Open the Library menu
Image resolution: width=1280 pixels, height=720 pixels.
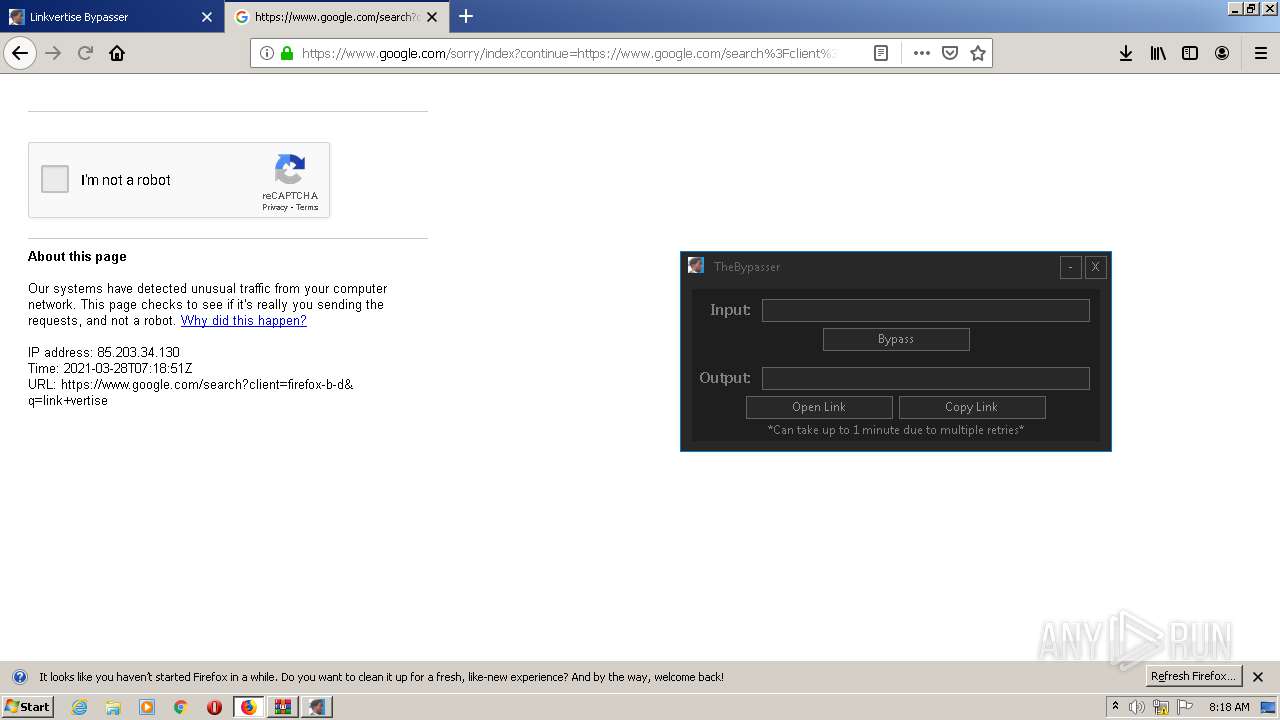1158,53
